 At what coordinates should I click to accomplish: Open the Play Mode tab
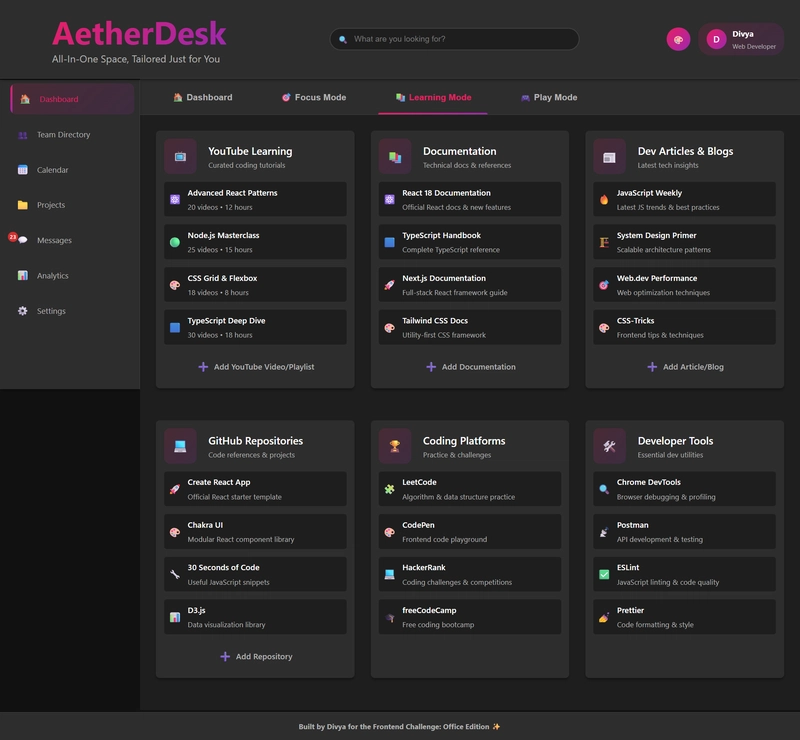pos(549,97)
